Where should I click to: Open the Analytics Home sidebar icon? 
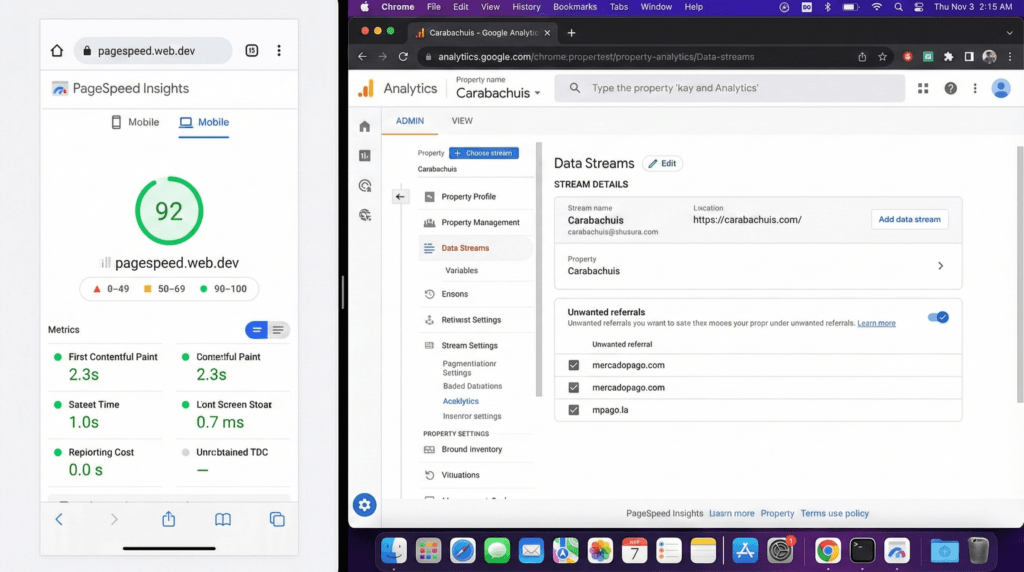[x=364, y=127]
